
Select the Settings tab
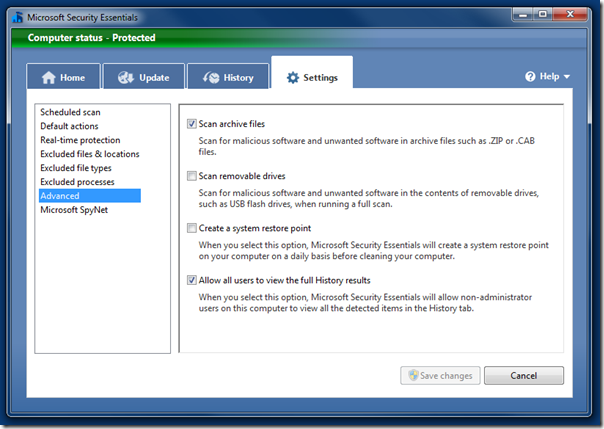point(312,72)
